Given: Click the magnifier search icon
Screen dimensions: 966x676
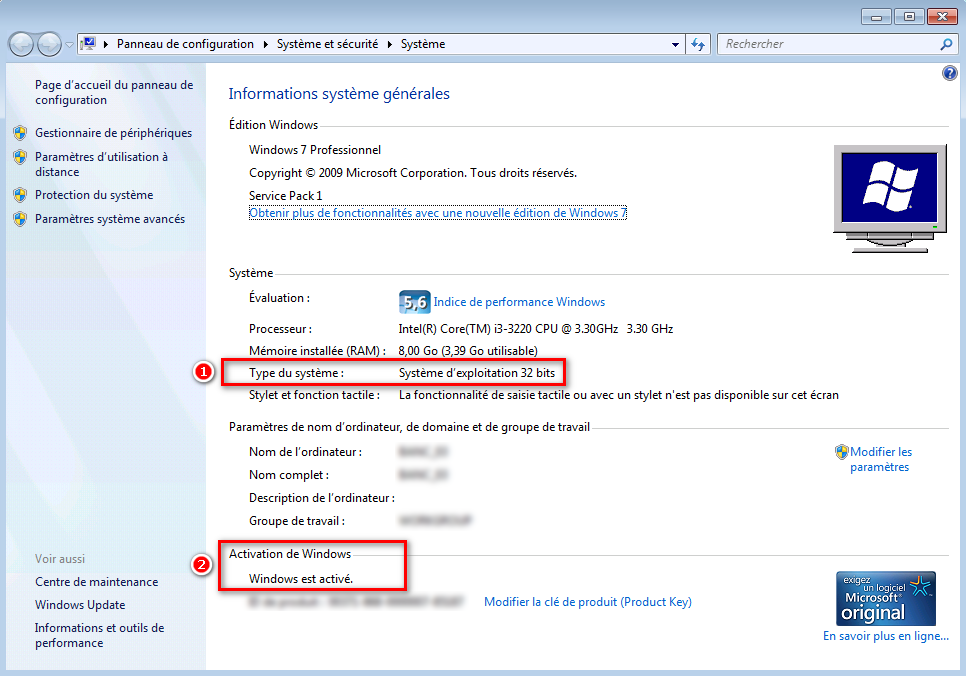Looking at the screenshot, I should coord(946,44).
